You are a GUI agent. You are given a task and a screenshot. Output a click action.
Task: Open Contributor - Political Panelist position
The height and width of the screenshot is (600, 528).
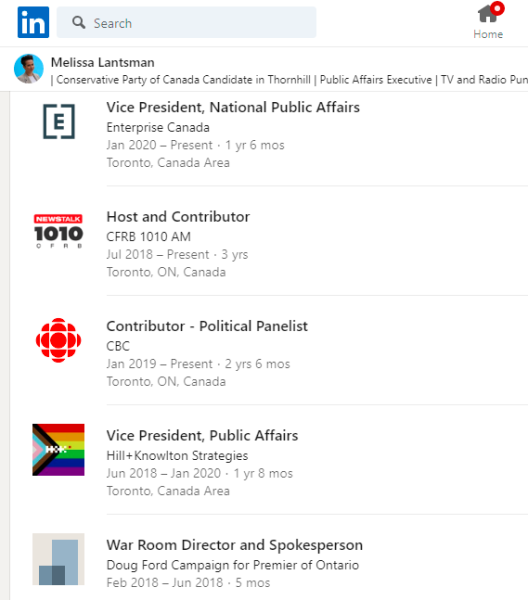[x=207, y=326]
